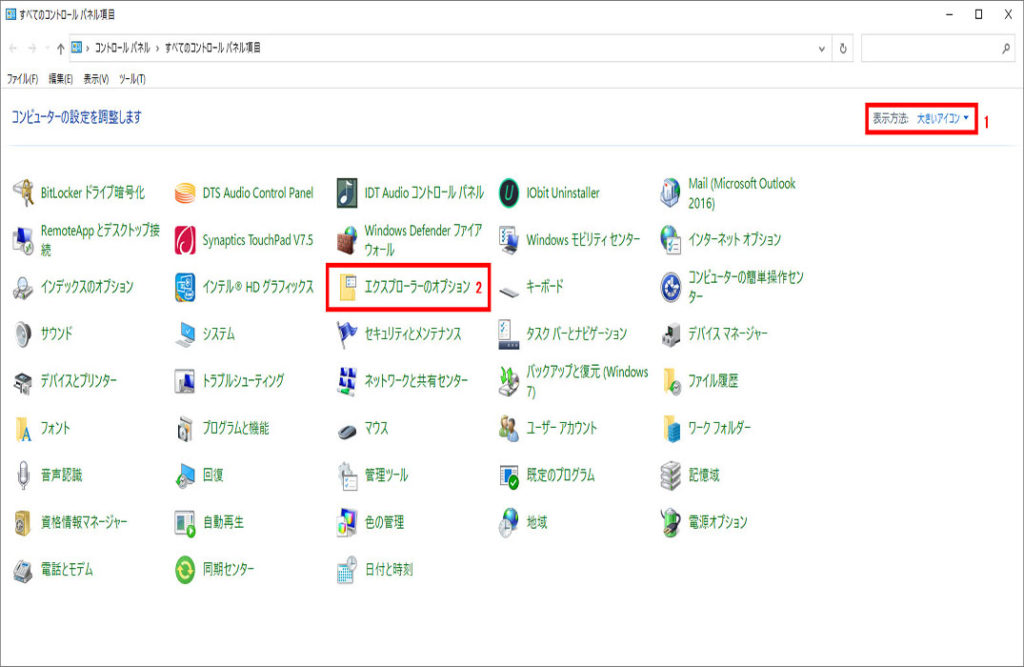Open the ファイル(F) menu
Screen dimensions: 1024x667
(22, 79)
